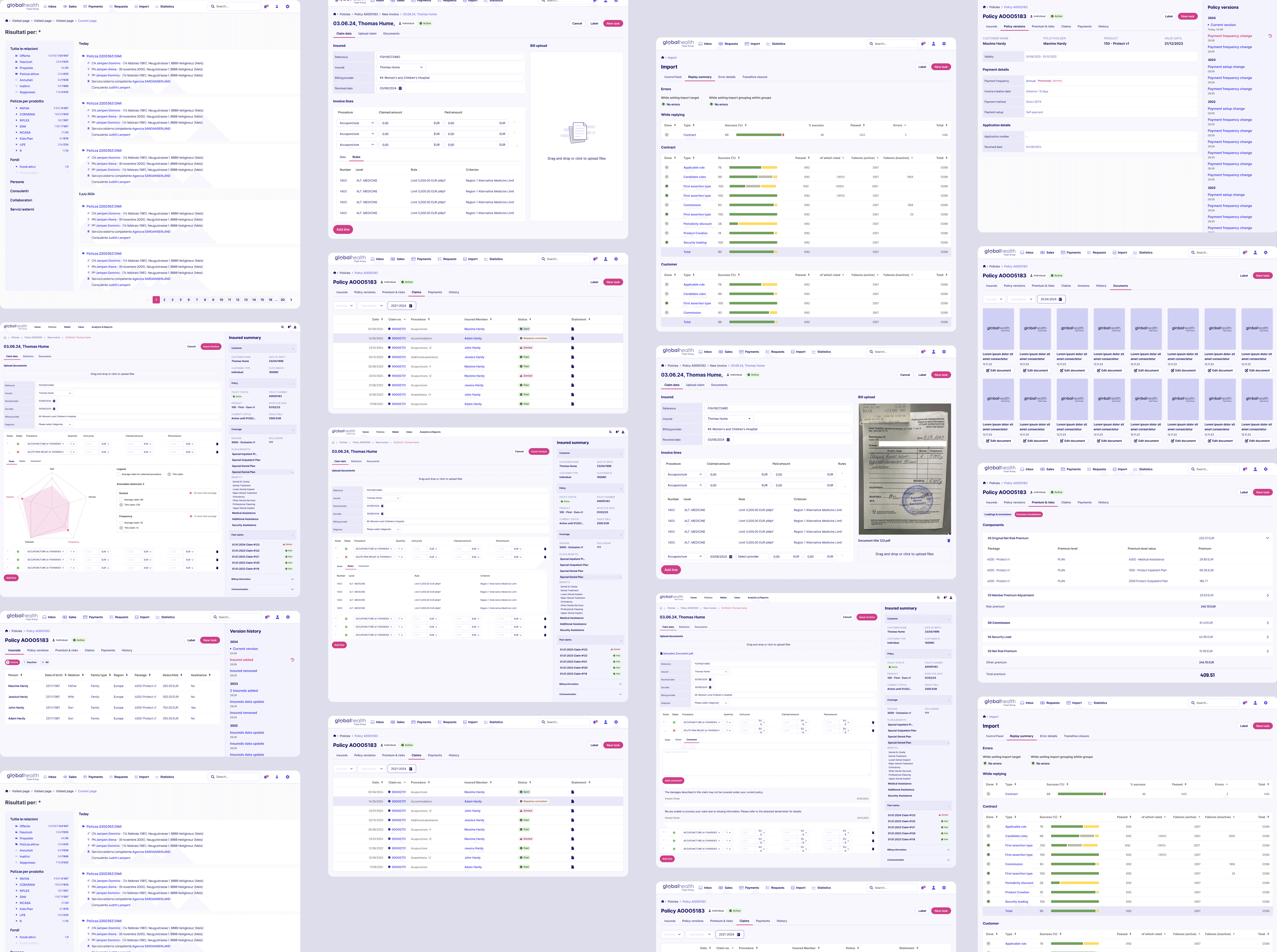Screen dimensions: 1277x952
Task: Click "Current version" in the Version history panel
Action: (246, 649)
